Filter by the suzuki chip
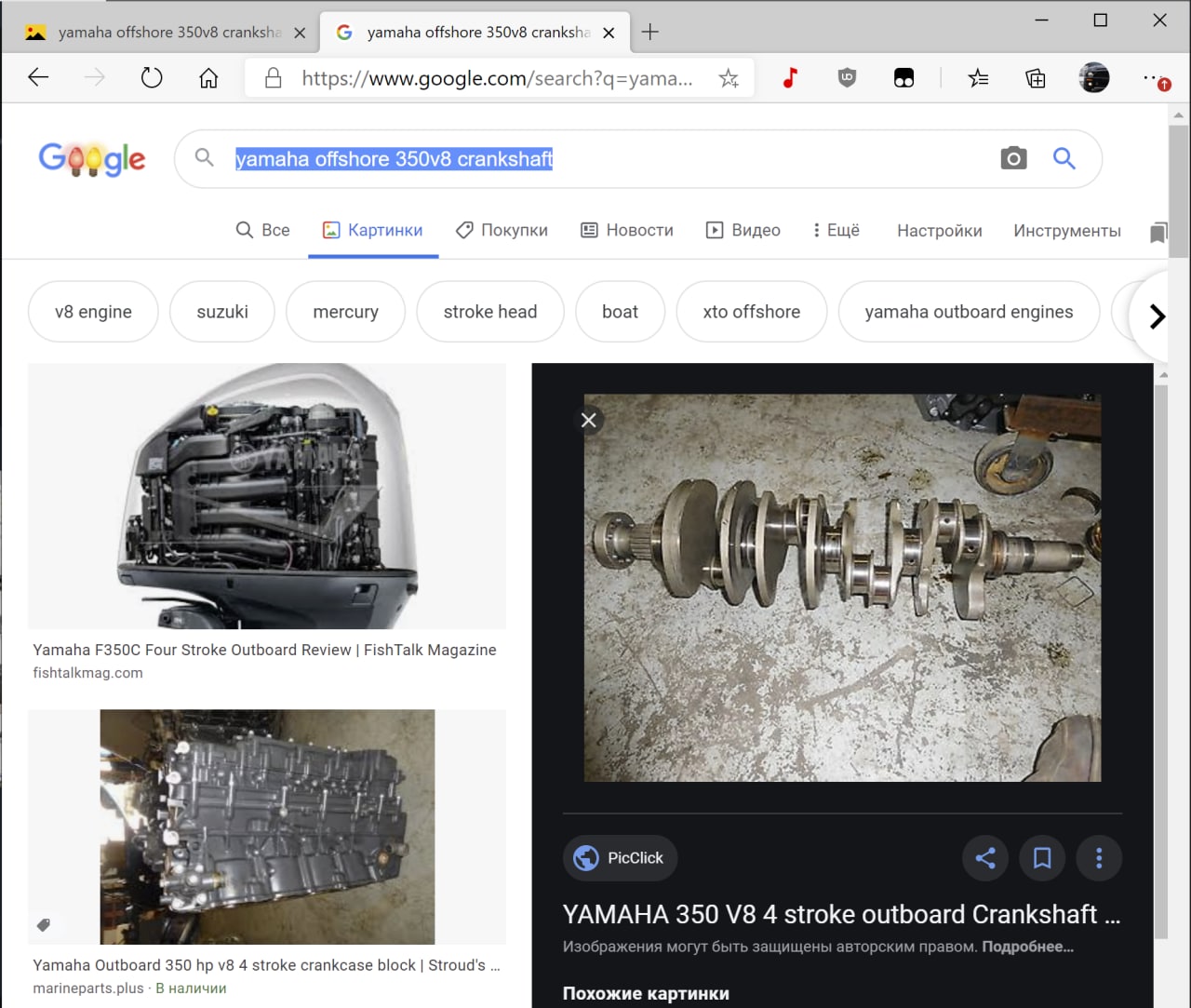The height and width of the screenshot is (1008, 1191). click(222, 312)
